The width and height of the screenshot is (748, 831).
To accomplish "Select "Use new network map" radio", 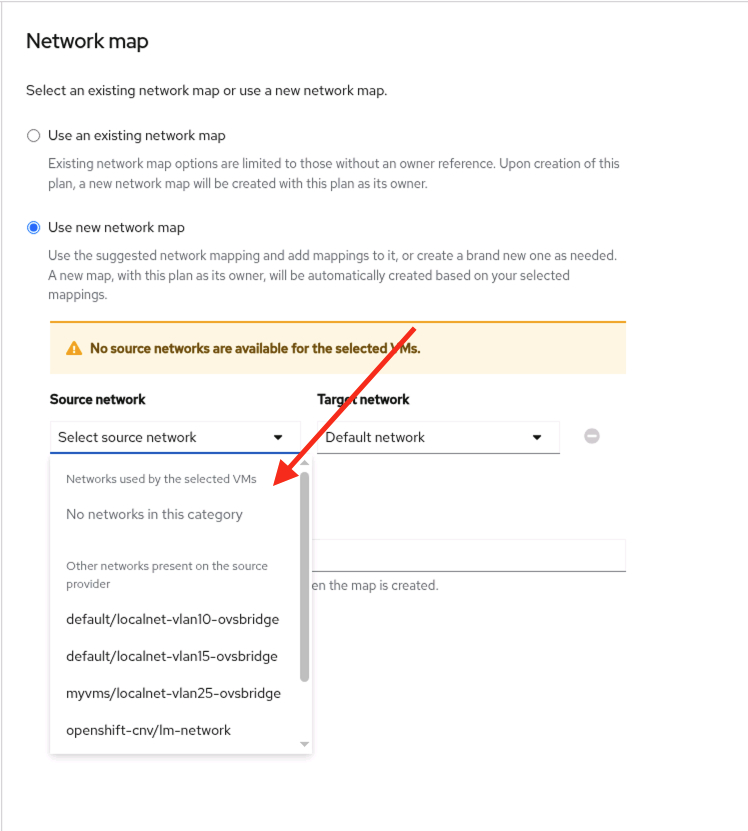I will 34,228.
